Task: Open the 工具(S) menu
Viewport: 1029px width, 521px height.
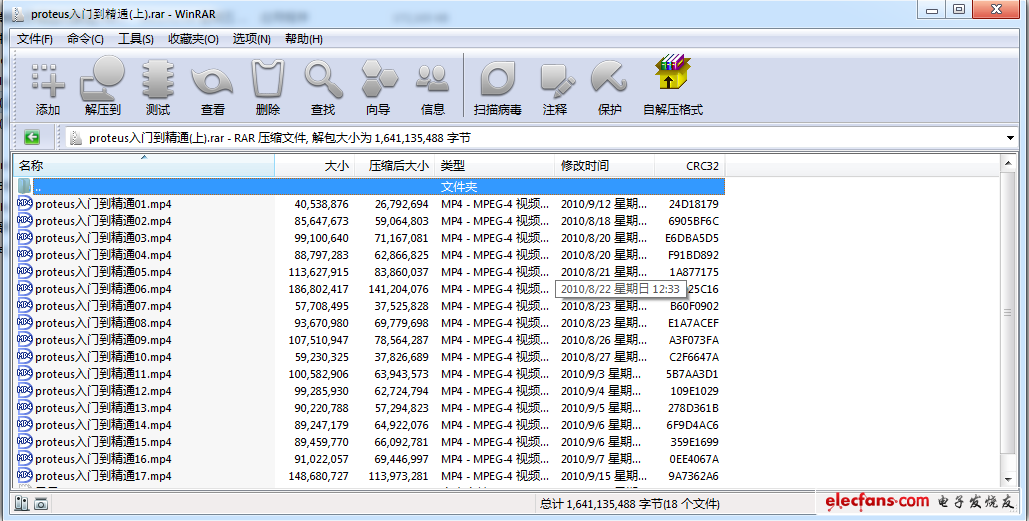Action: 136,39
